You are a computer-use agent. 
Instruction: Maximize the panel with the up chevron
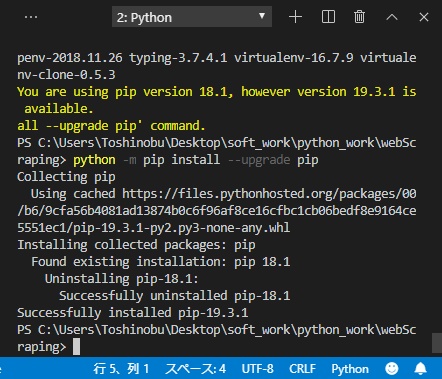tap(392, 17)
